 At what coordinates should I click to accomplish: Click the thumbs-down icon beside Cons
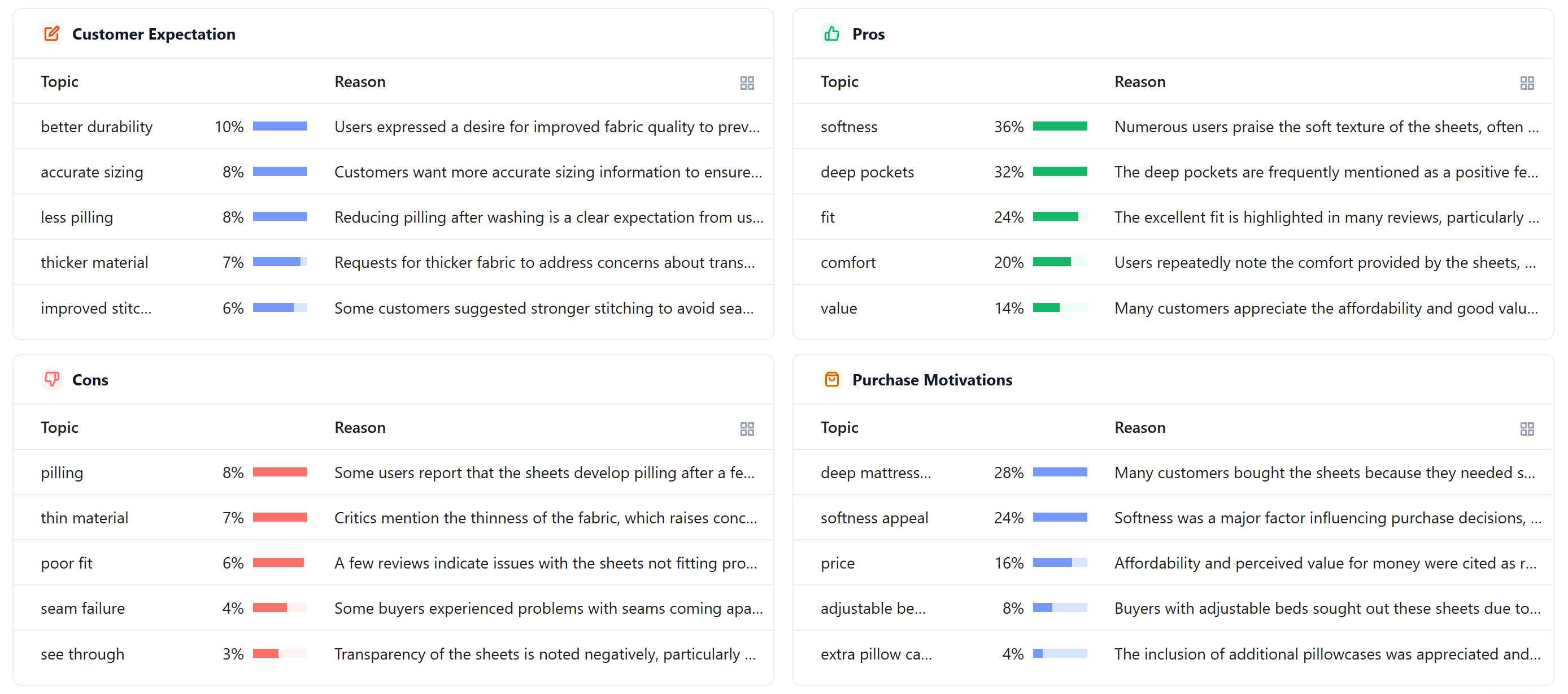(52, 379)
